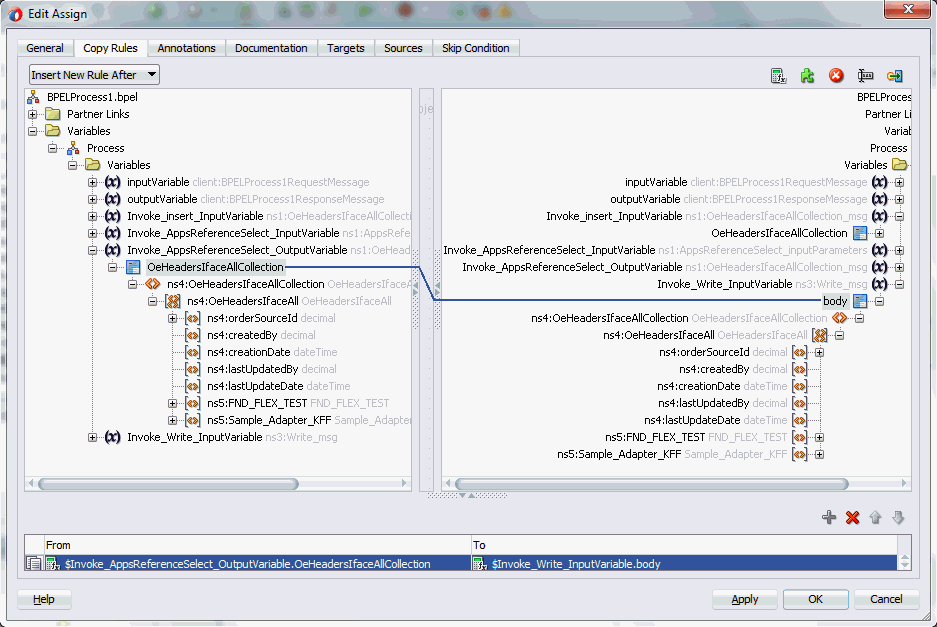Click the Process icon in left tree
This screenshot has height=627, width=937.
[x=73, y=148]
